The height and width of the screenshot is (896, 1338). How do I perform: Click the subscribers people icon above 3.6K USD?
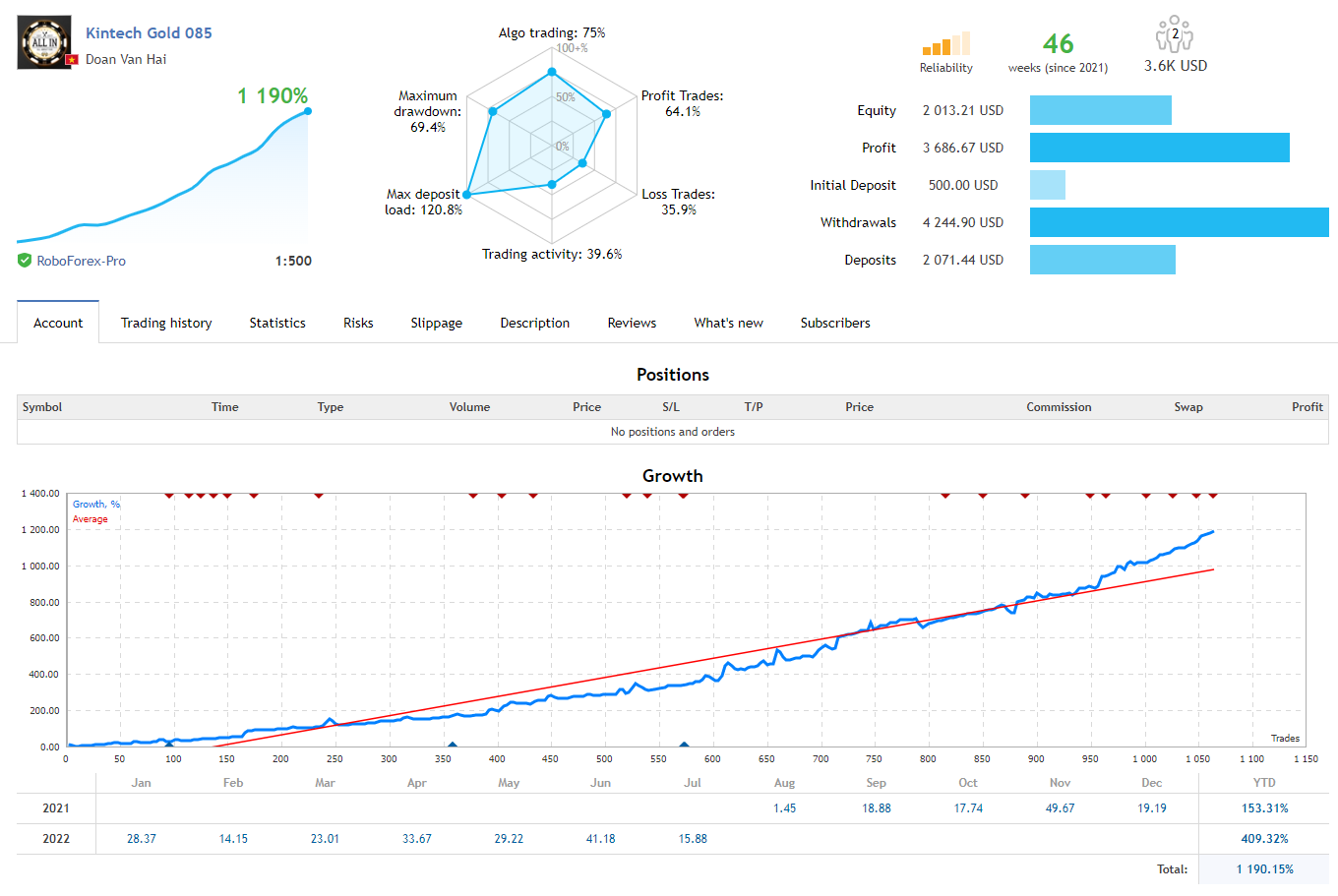tap(1175, 34)
